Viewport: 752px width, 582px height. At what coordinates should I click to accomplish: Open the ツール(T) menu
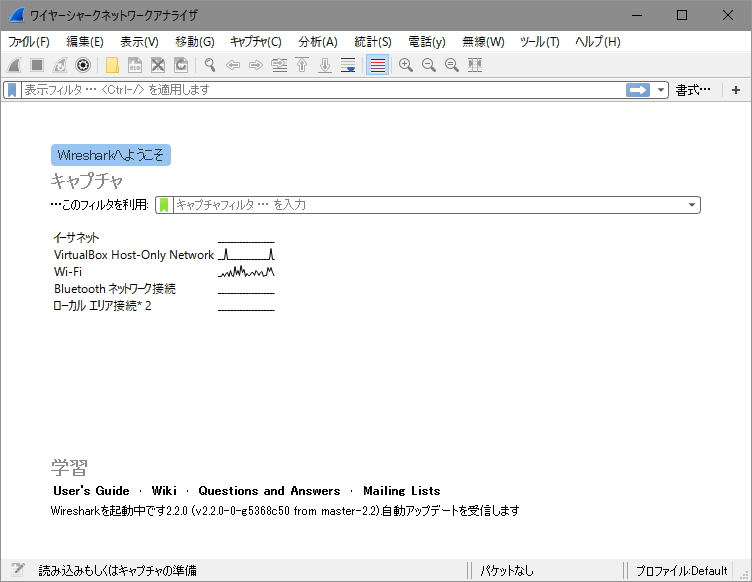[540, 42]
